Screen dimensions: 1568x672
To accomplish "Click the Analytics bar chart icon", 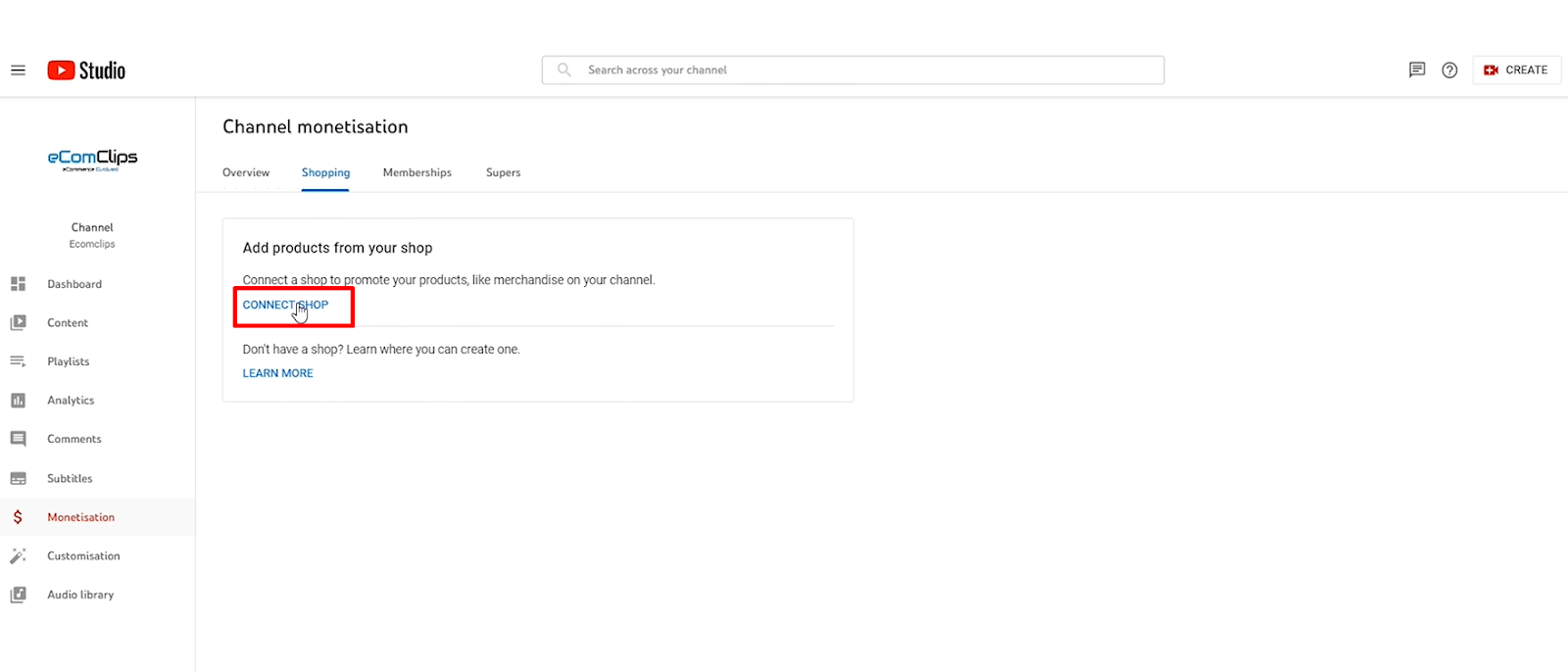I will tap(18, 401).
